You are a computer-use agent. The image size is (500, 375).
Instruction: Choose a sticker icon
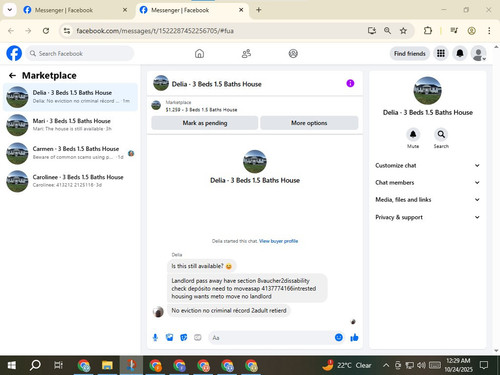pos(184,338)
